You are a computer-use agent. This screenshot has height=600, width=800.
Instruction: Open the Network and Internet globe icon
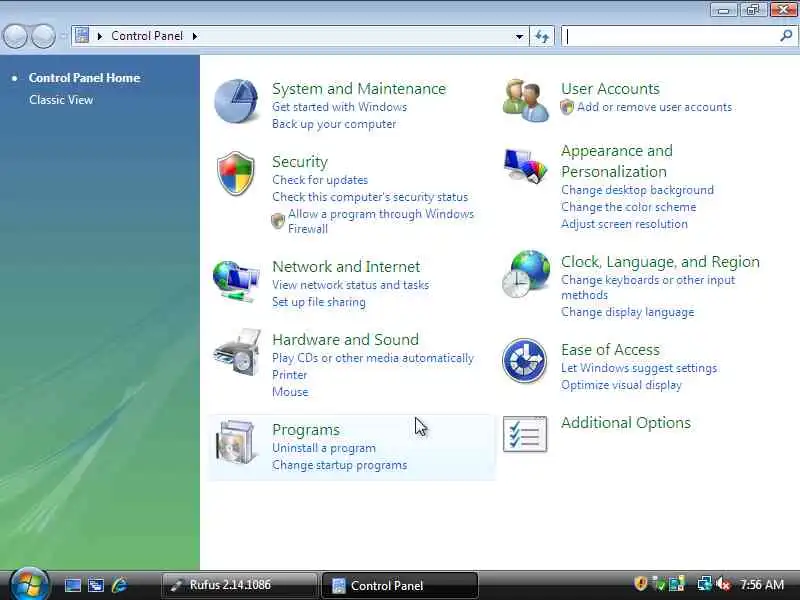(x=236, y=281)
